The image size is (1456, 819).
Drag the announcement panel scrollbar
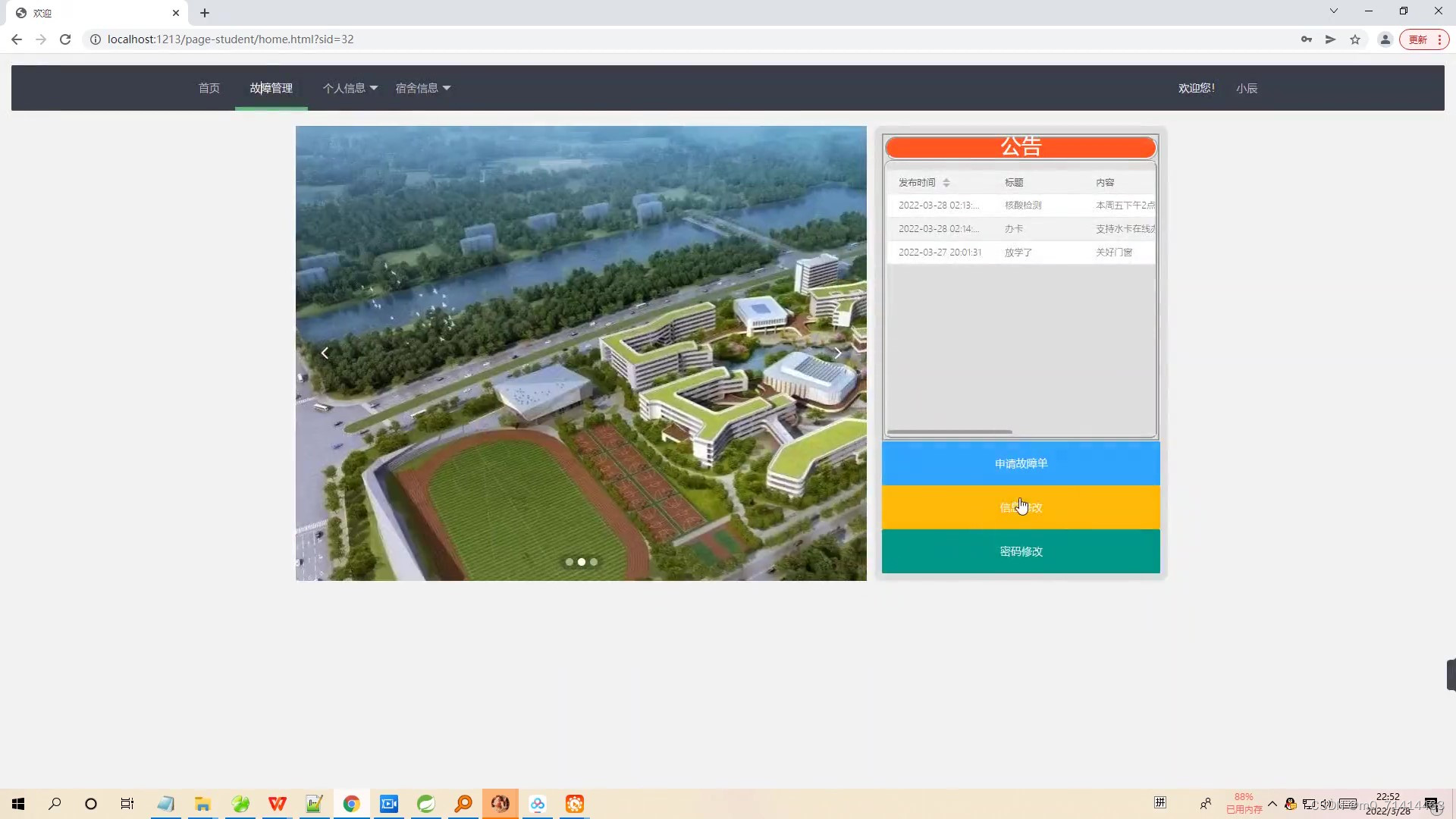(950, 431)
